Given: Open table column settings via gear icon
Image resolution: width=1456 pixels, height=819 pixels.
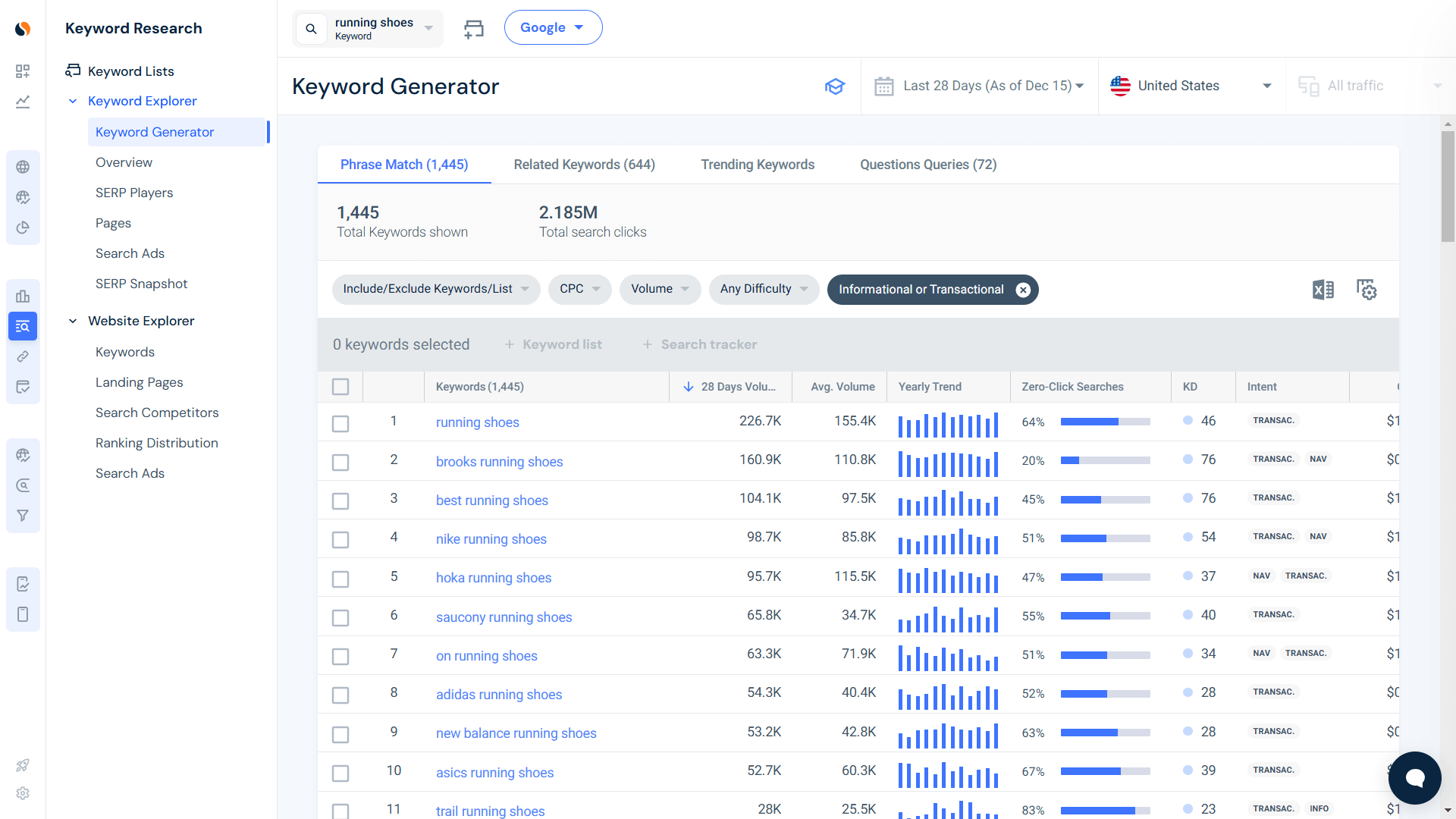Looking at the screenshot, I should (x=1367, y=289).
